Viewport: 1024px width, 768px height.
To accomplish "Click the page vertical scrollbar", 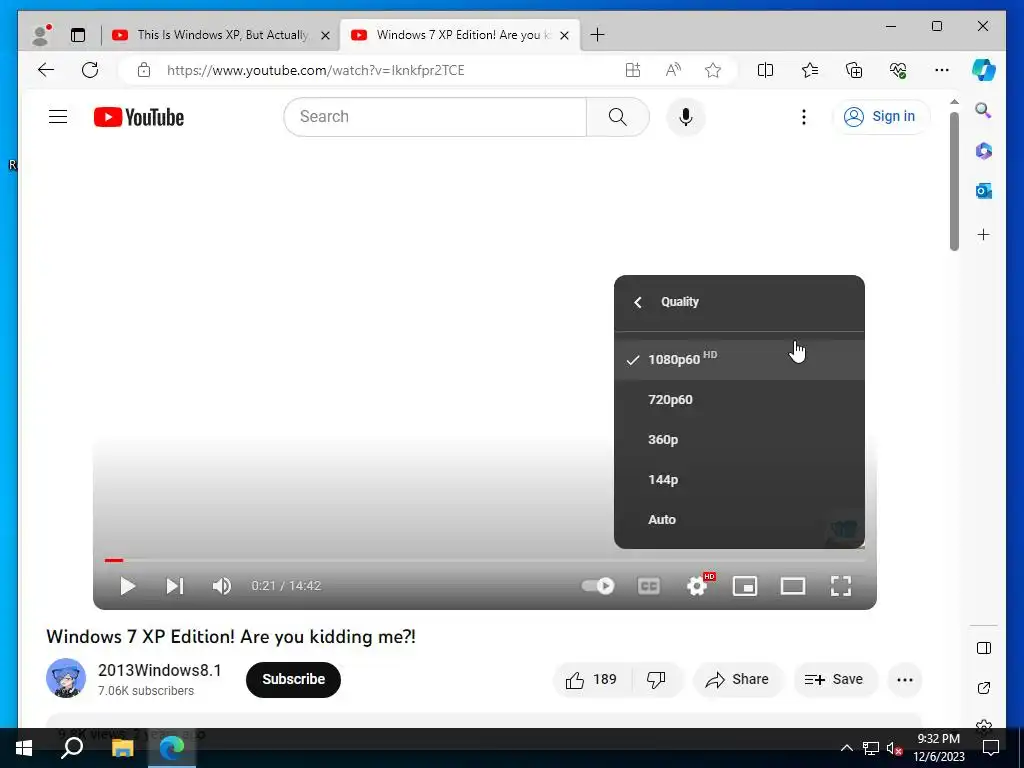I will [954, 181].
